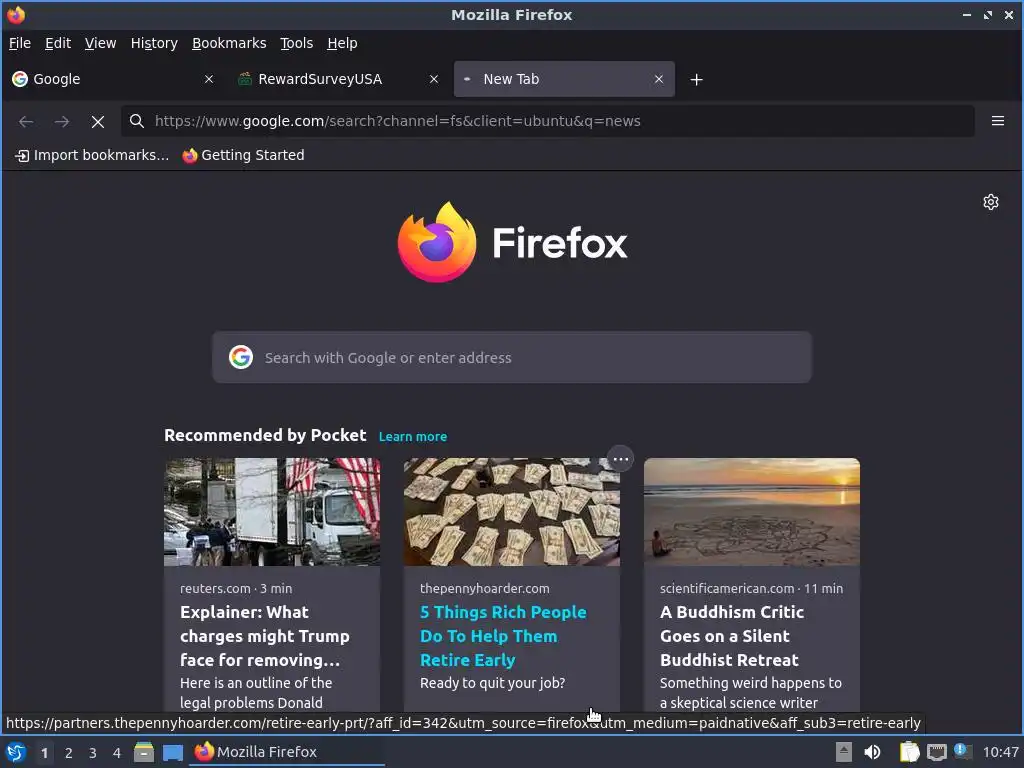This screenshot has height=768, width=1024.
Task: Click 'Ready to quit your job?' text
Action: 492,683
